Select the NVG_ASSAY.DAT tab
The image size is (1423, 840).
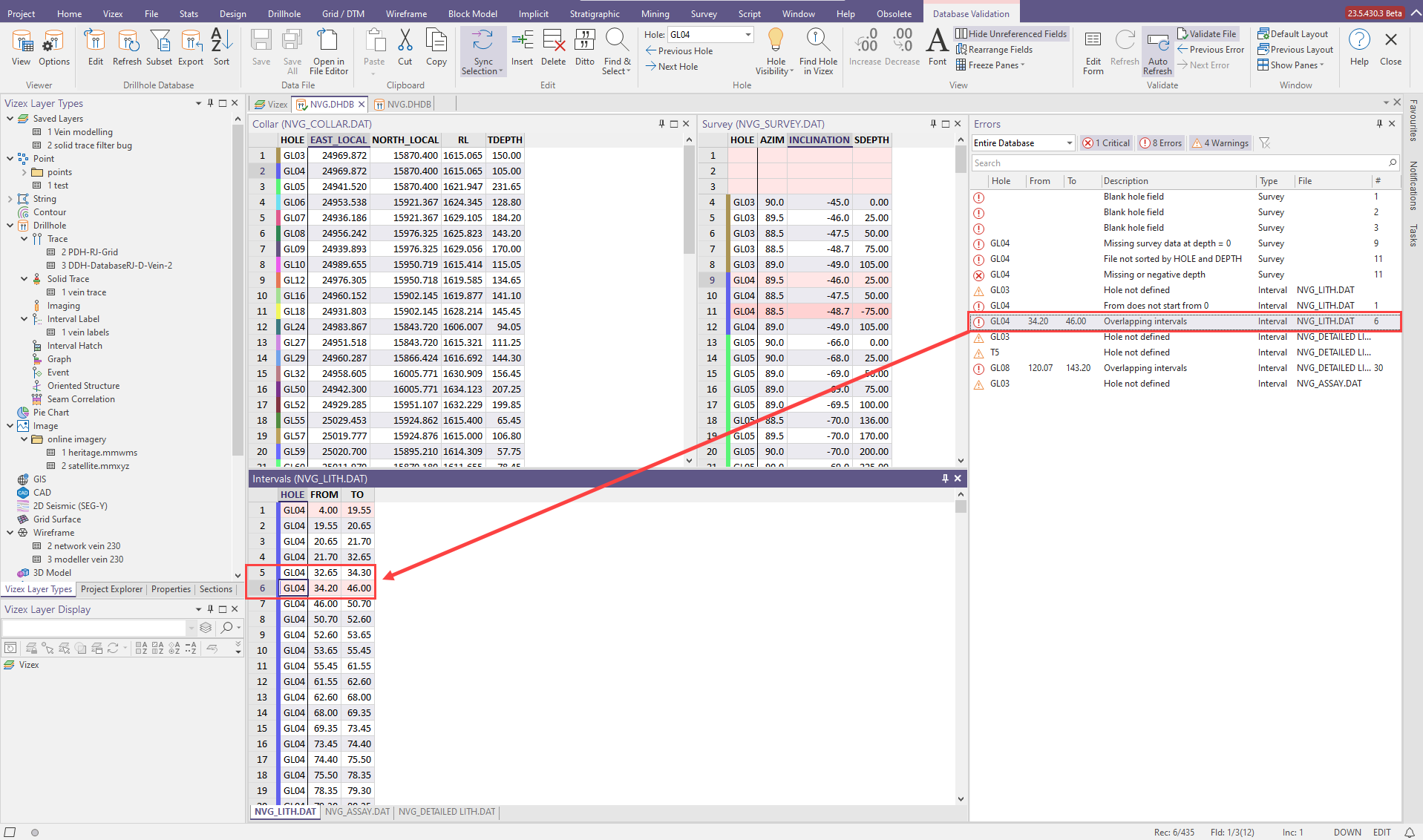[358, 812]
